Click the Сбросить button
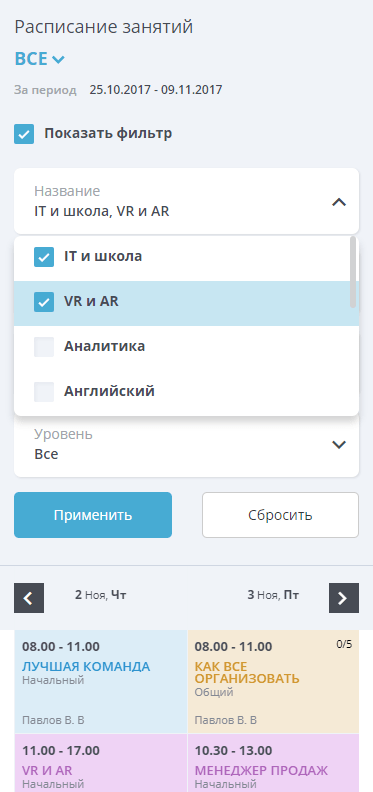The width and height of the screenshot is (373, 792). (281, 515)
